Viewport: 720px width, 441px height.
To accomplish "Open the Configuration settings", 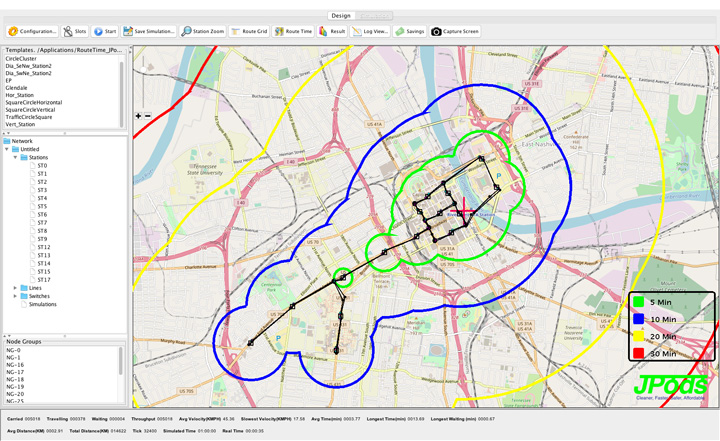I will tap(32, 32).
